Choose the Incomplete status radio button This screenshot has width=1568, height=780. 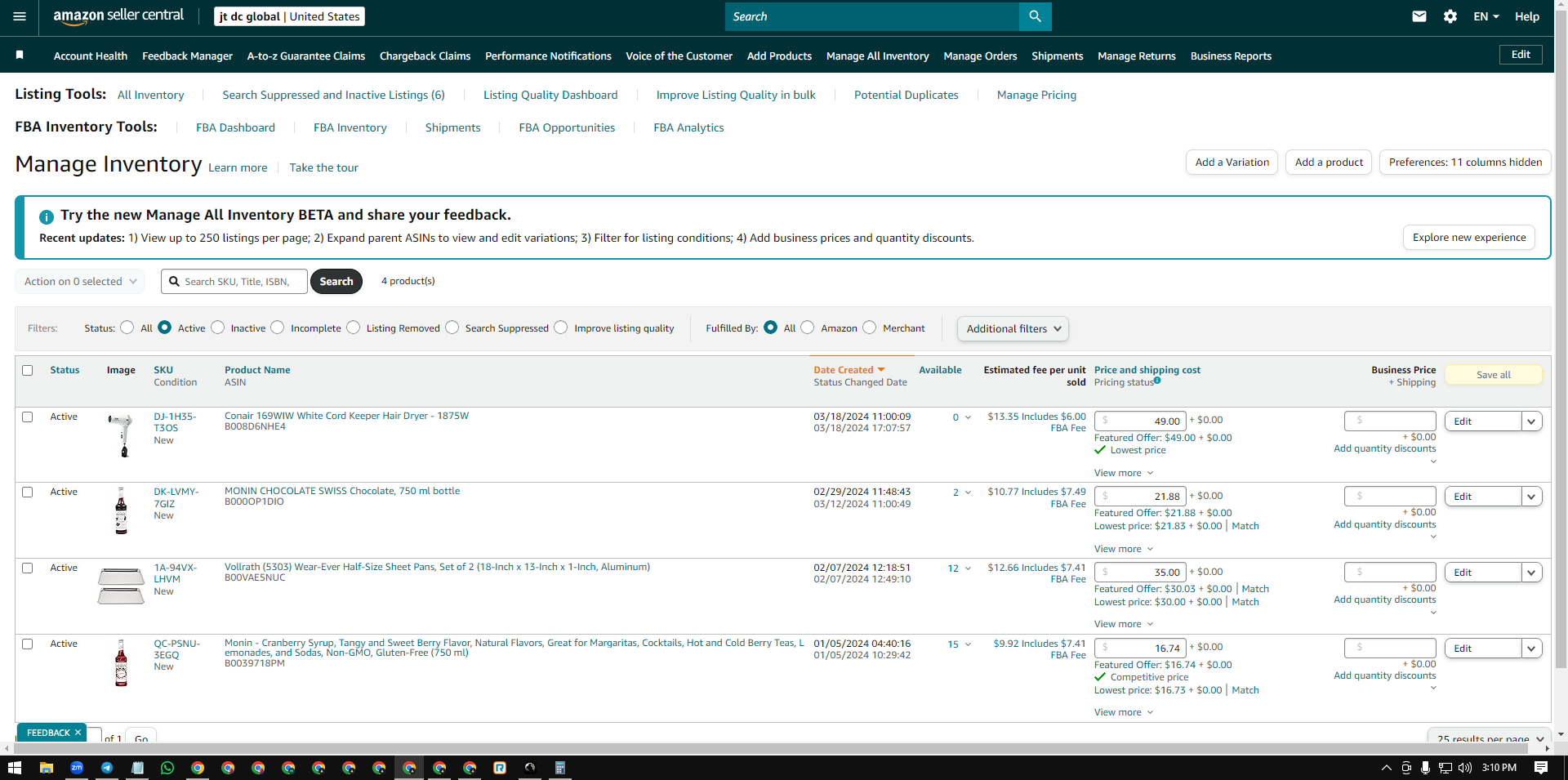(x=278, y=328)
